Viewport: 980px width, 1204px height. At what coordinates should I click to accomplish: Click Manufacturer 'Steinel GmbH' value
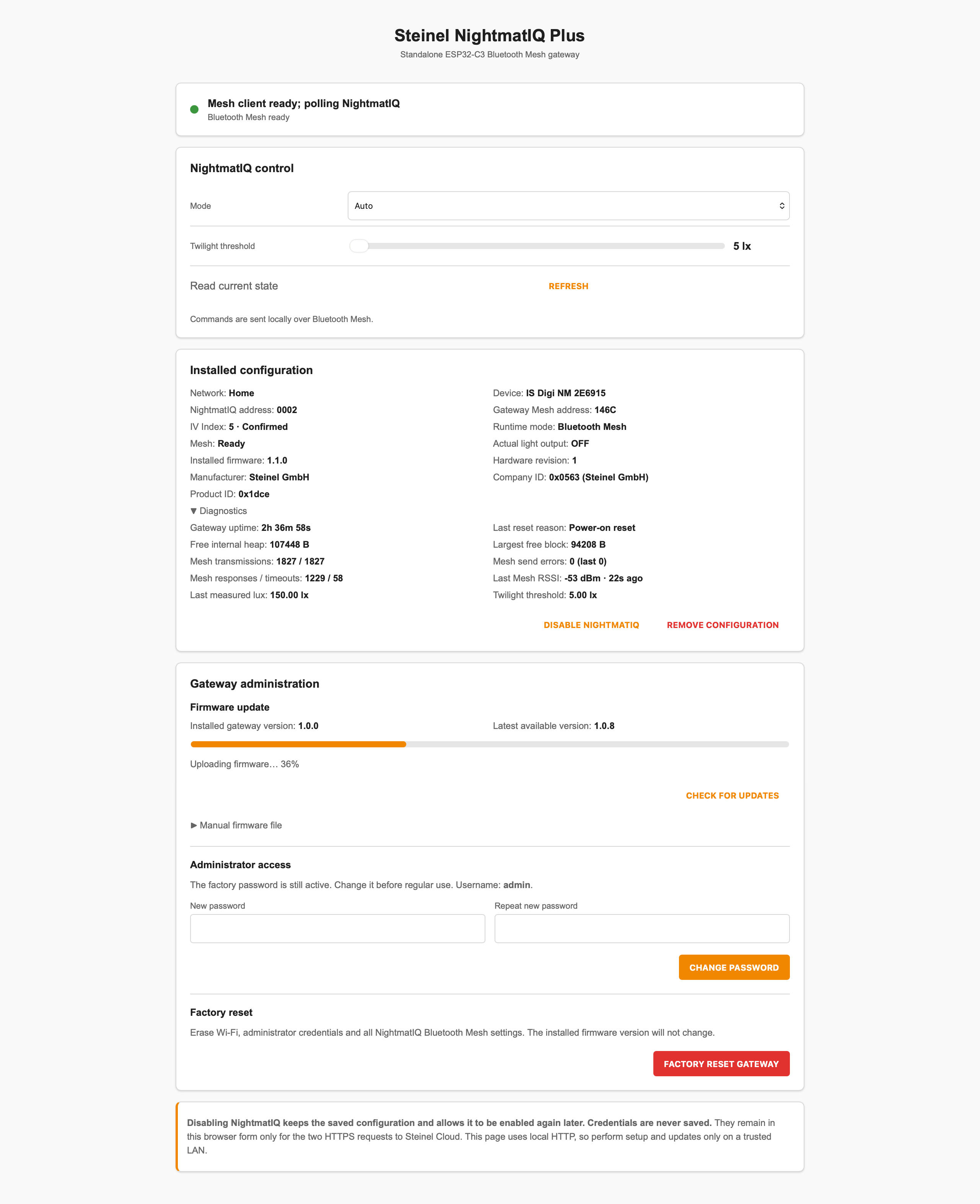point(279,478)
